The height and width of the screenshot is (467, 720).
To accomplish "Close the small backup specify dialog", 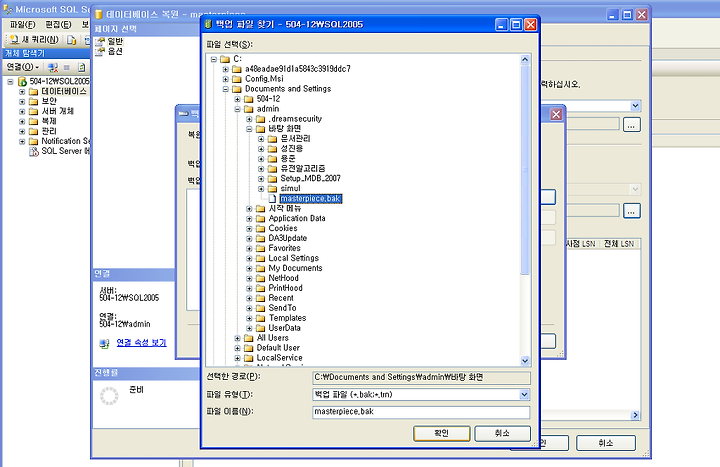I will [556, 114].
